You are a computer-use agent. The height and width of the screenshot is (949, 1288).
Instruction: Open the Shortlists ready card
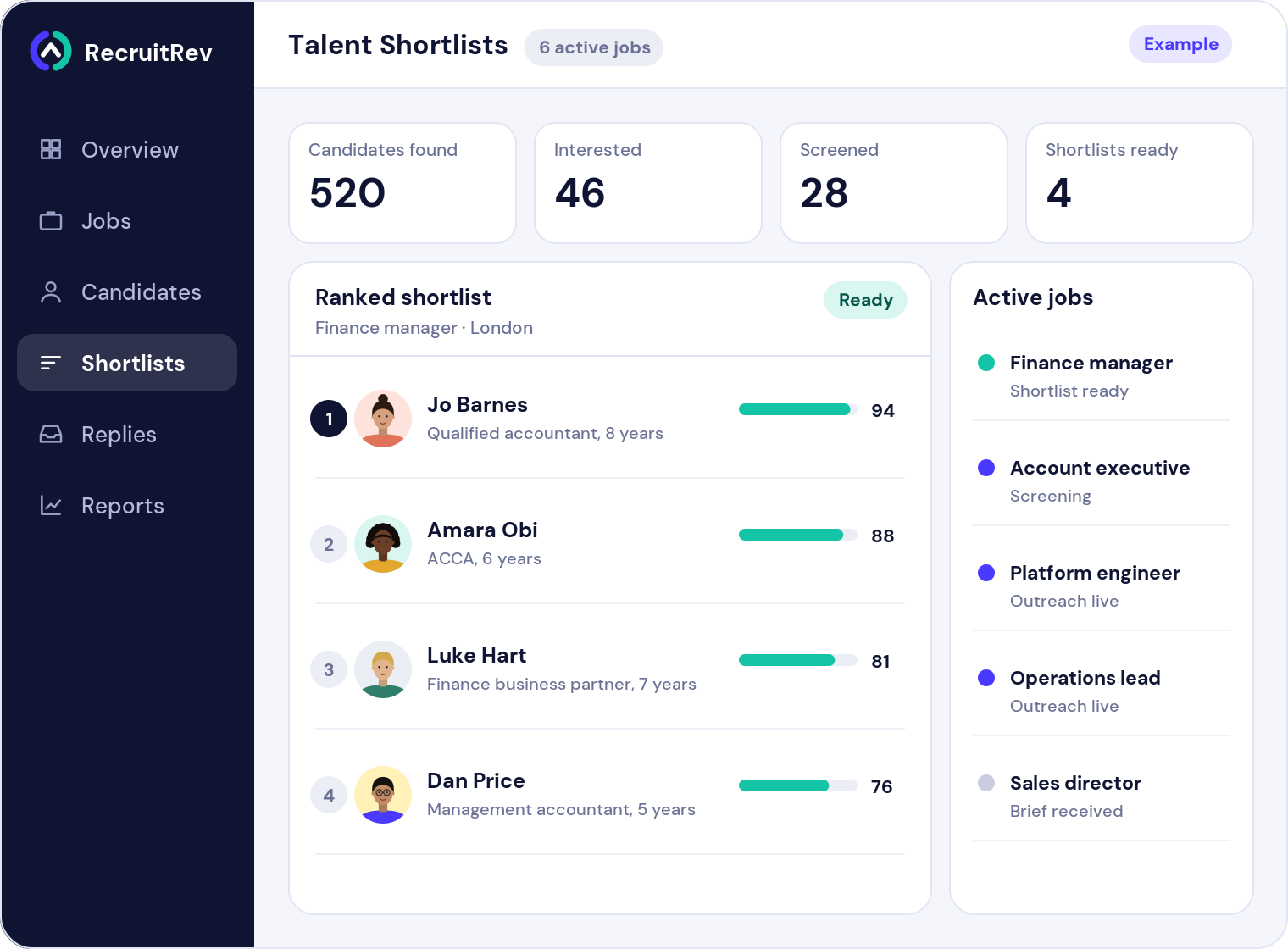[1140, 183]
